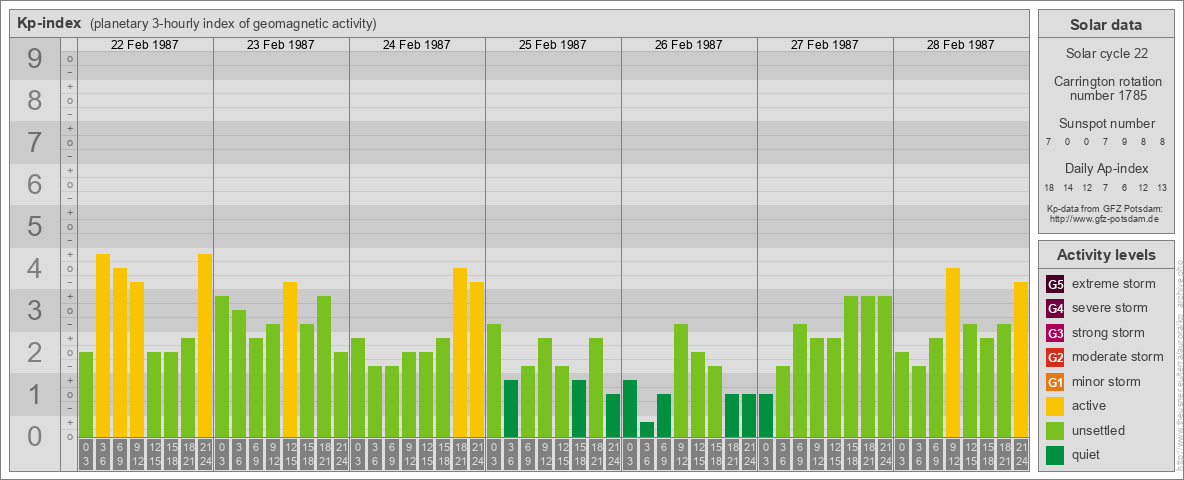This screenshot has width=1184, height=480.
Task: Click the '25 Feb 1987' date header
Action: 553,45
